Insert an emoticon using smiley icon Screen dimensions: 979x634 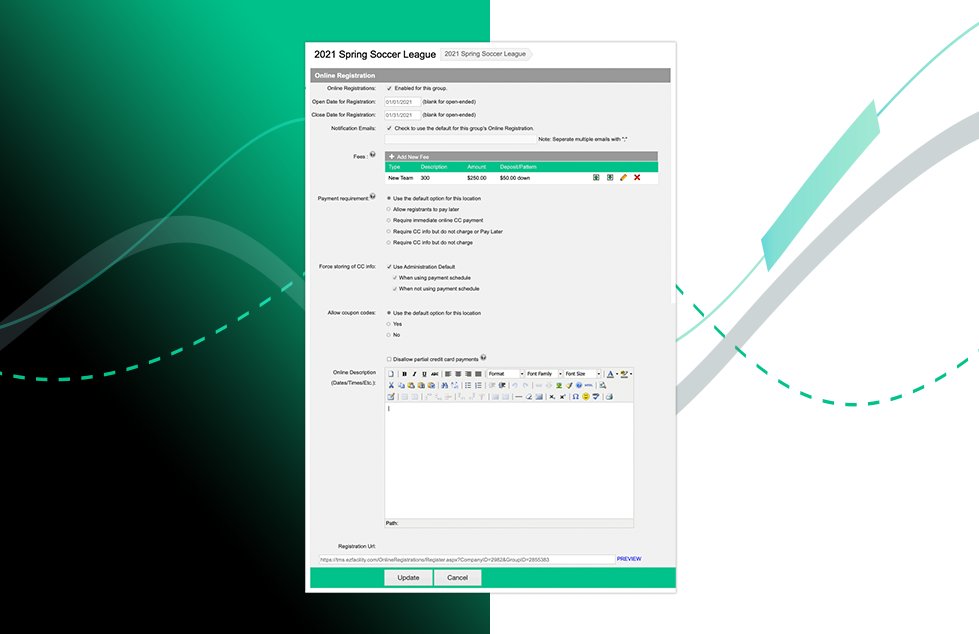click(586, 397)
